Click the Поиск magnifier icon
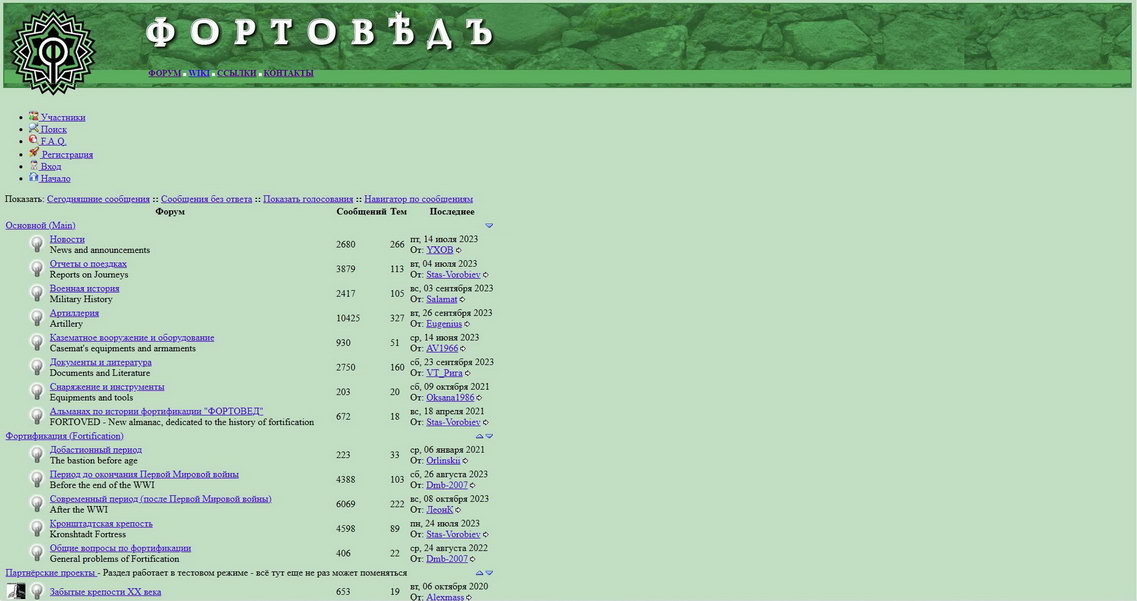Image resolution: width=1137 pixels, height=601 pixels. 34,128
